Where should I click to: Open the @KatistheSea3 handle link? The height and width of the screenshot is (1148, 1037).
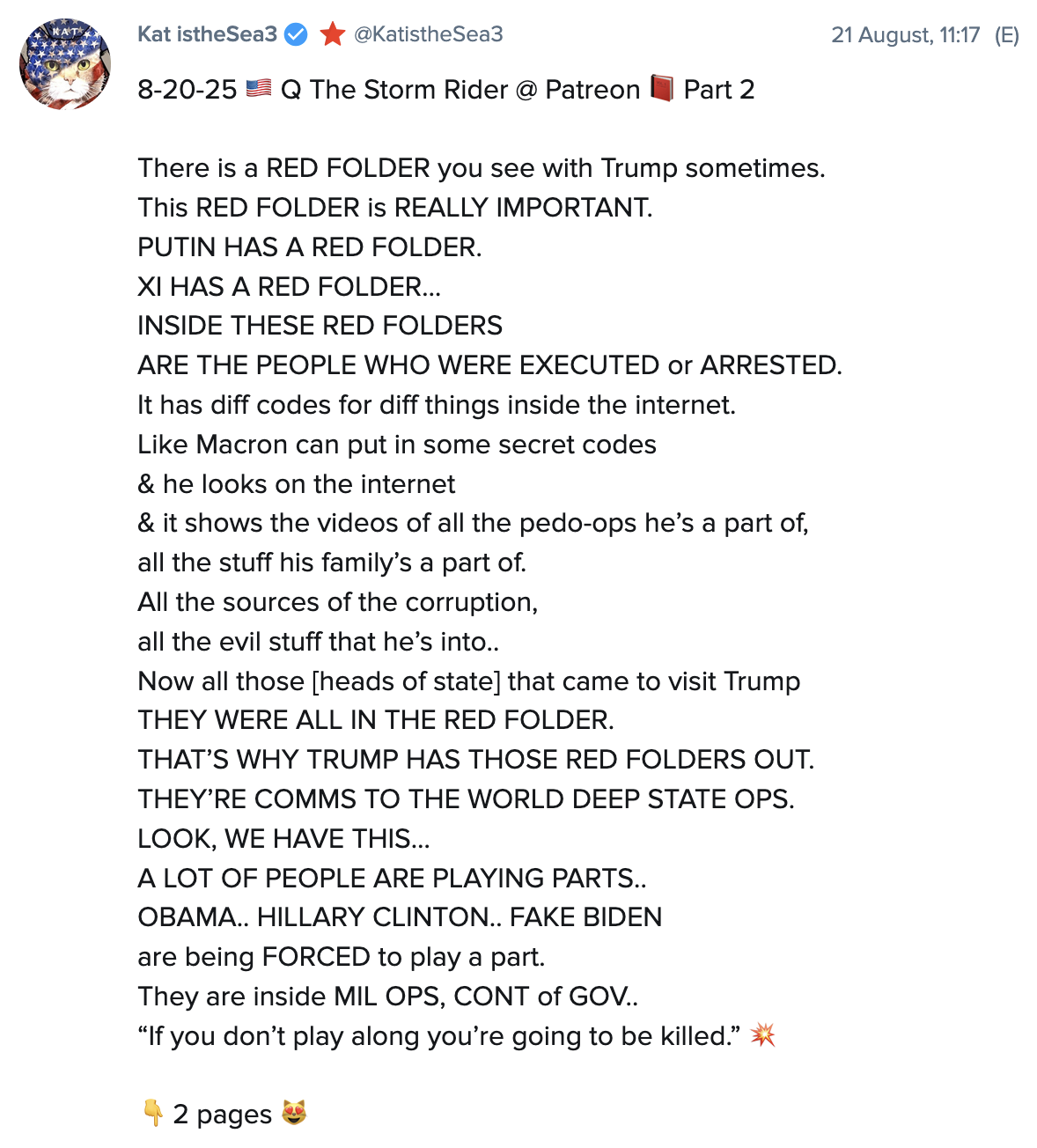(428, 34)
